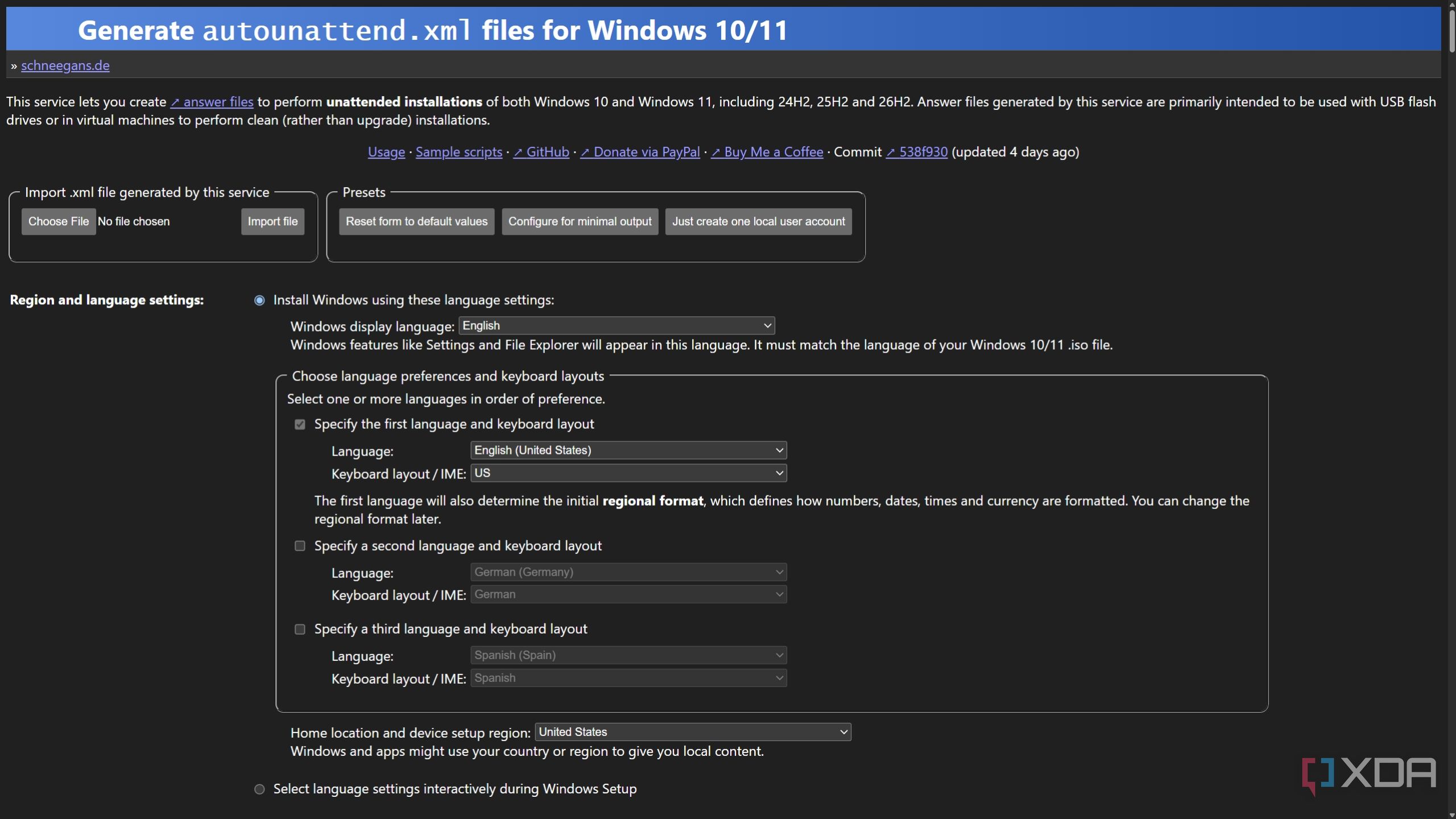This screenshot has height=819, width=1456.
Task: Open the German (Germany) language dropdown
Action: tap(629, 572)
